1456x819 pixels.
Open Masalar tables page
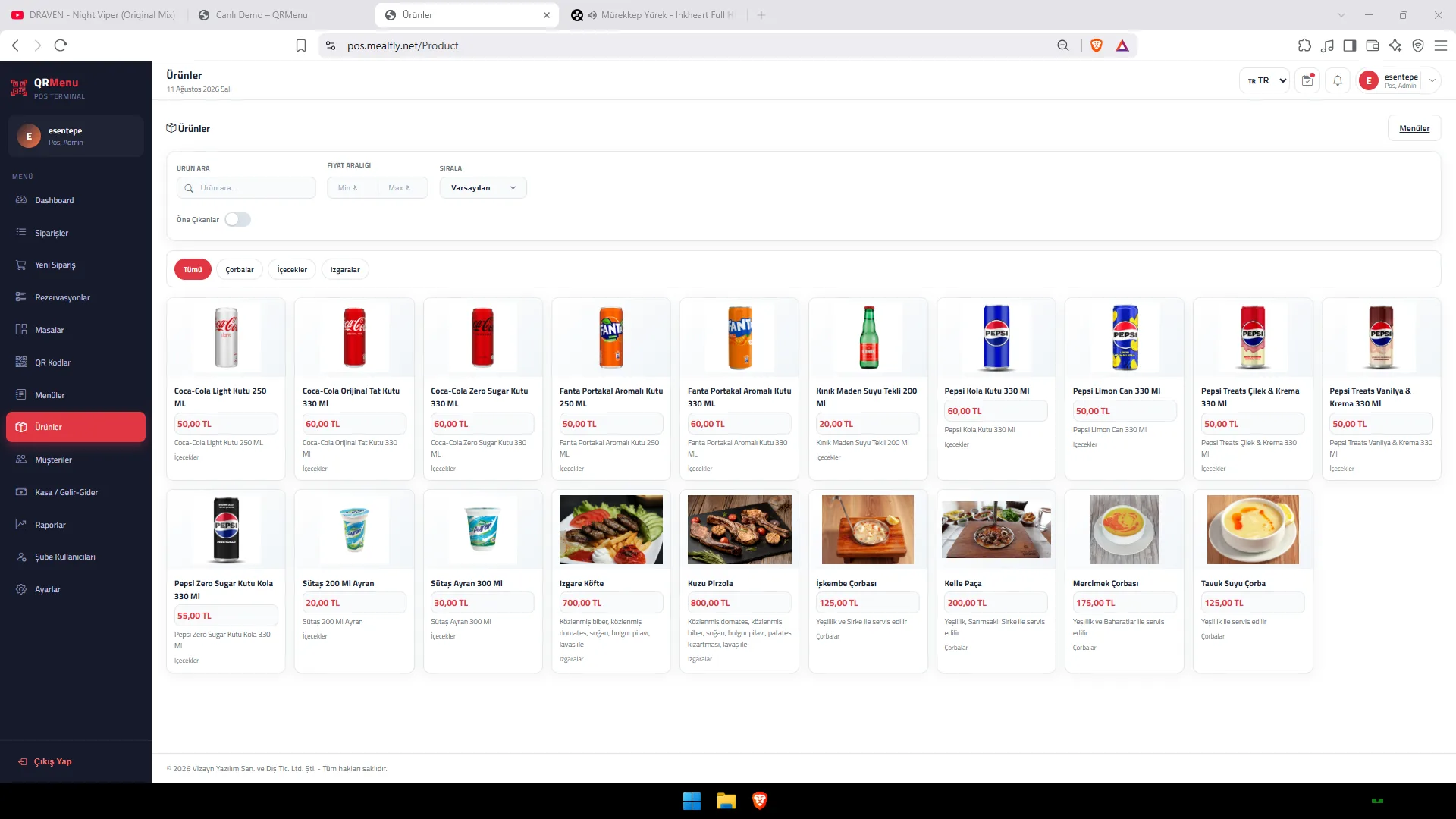[x=76, y=330]
